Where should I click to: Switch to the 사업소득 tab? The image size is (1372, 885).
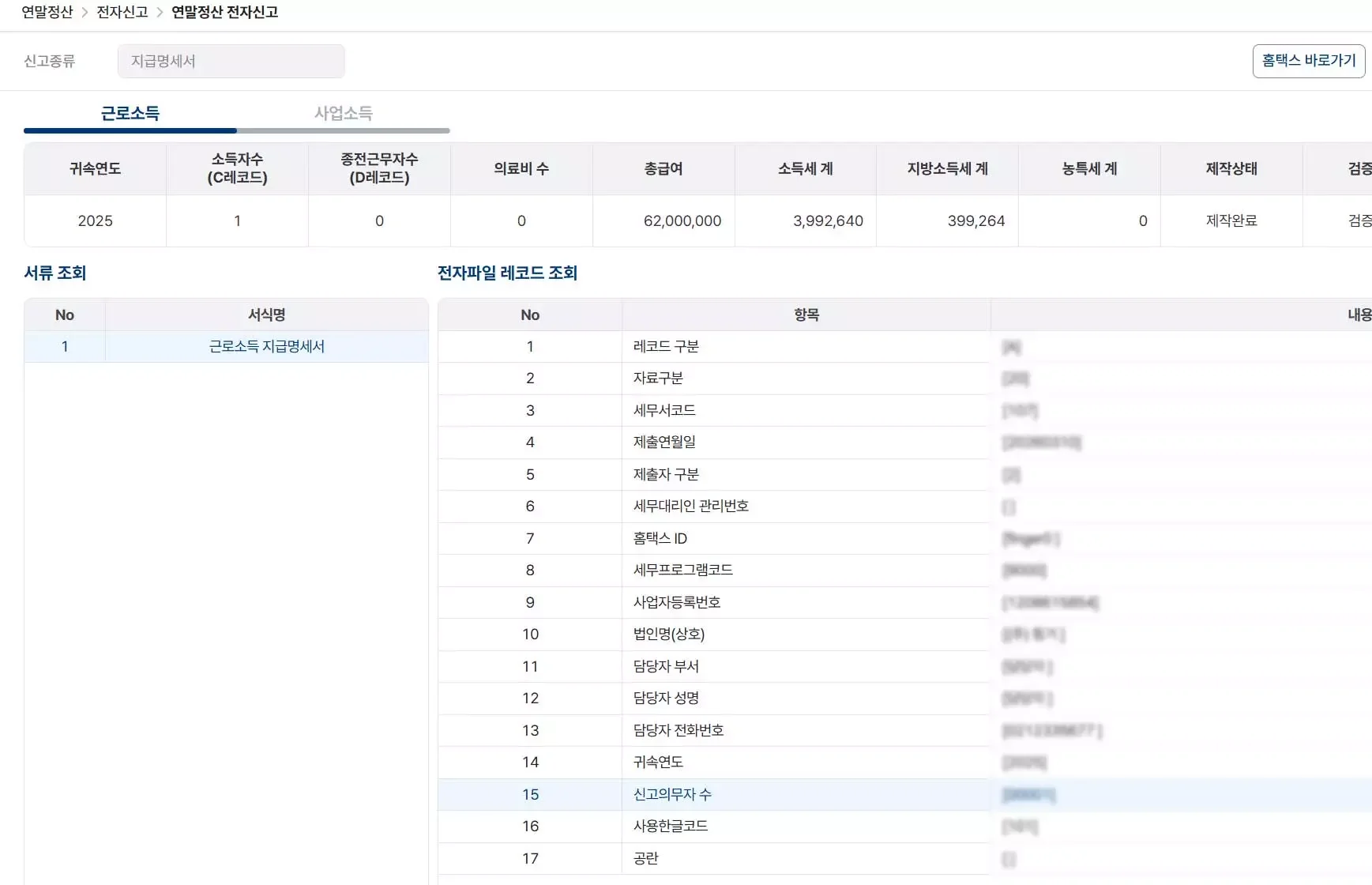[343, 113]
